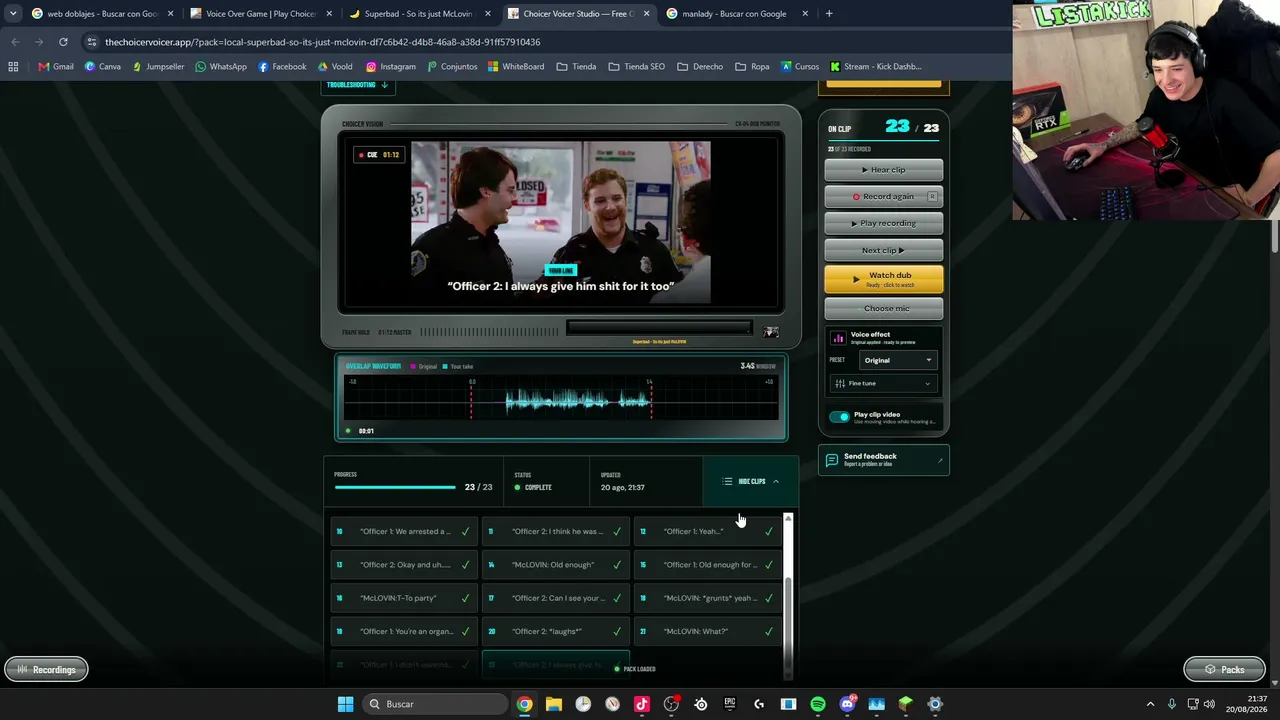Open the Preset Original dropdown
This screenshot has width=1280, height=720.
click(x=898, y=360)
